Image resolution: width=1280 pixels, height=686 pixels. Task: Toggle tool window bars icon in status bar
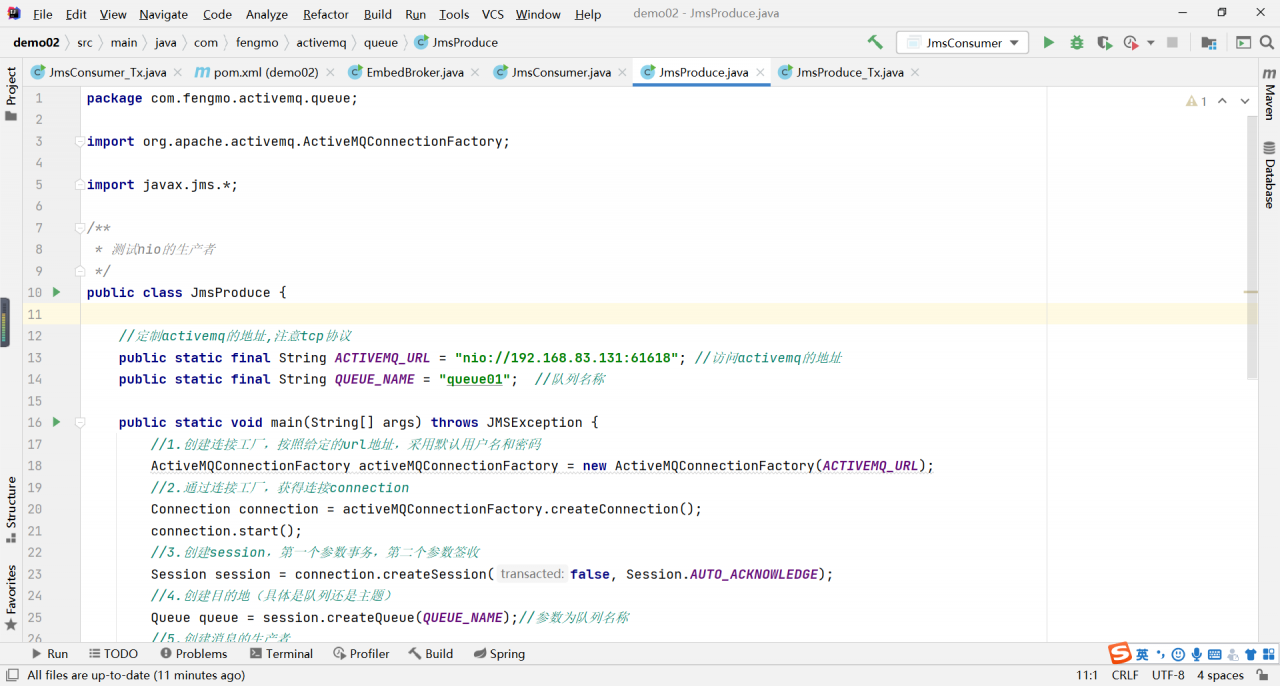11,676
